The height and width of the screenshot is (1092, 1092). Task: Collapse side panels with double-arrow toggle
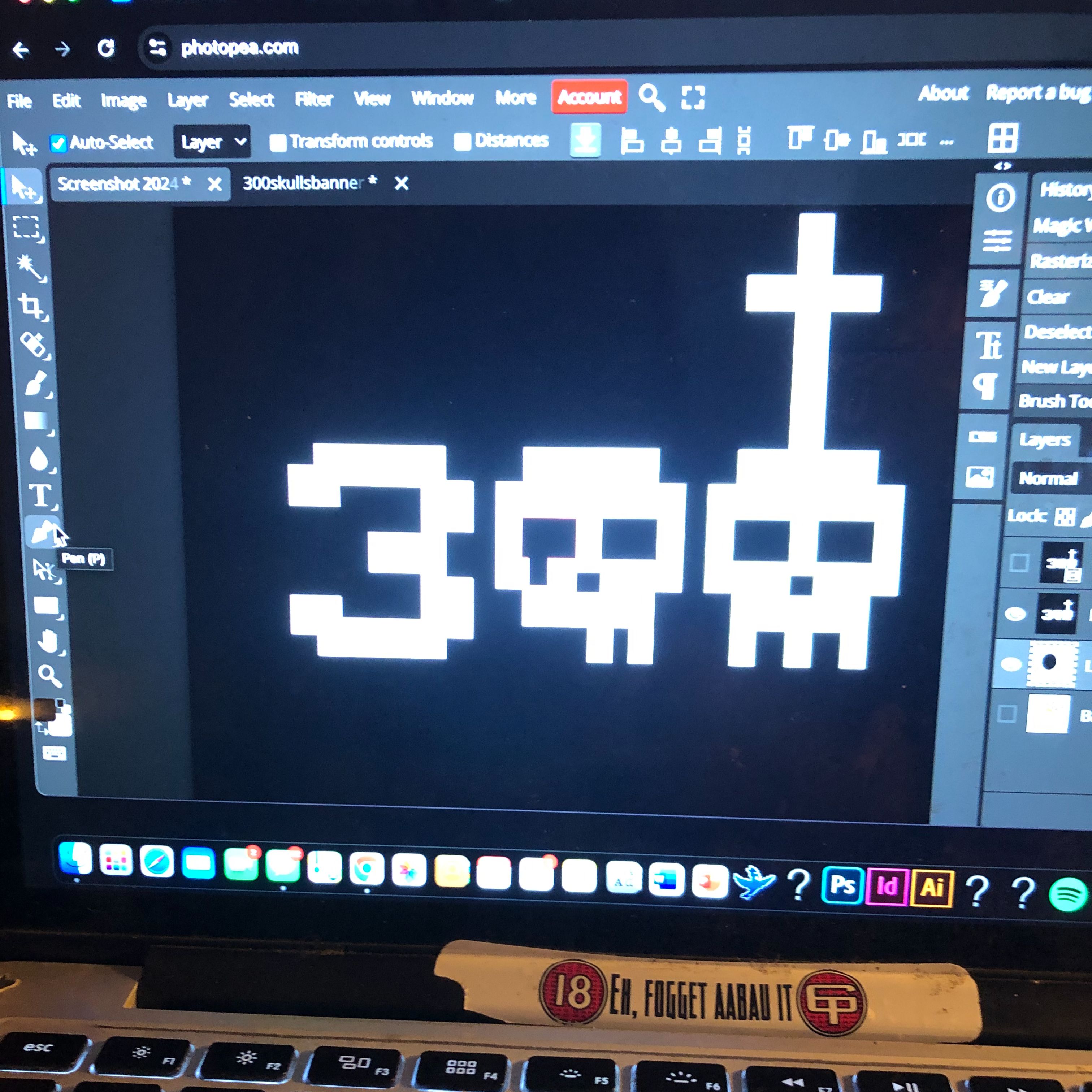(x=1002, y=166)
